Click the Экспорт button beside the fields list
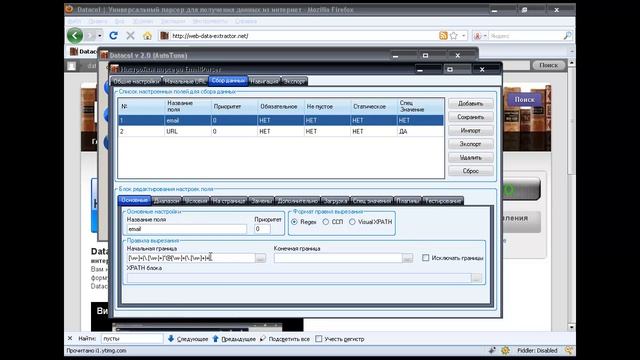 471,144
